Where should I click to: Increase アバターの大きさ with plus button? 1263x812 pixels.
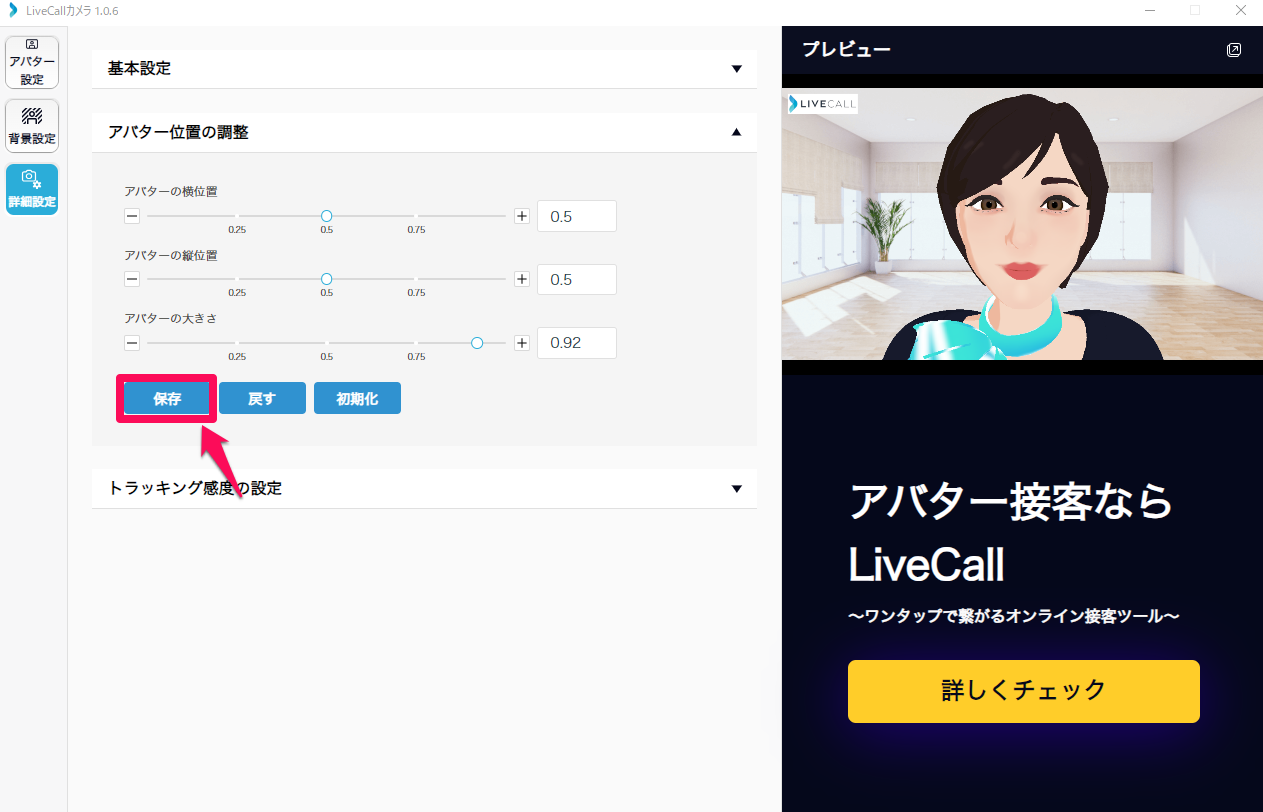tap(521, 343)
